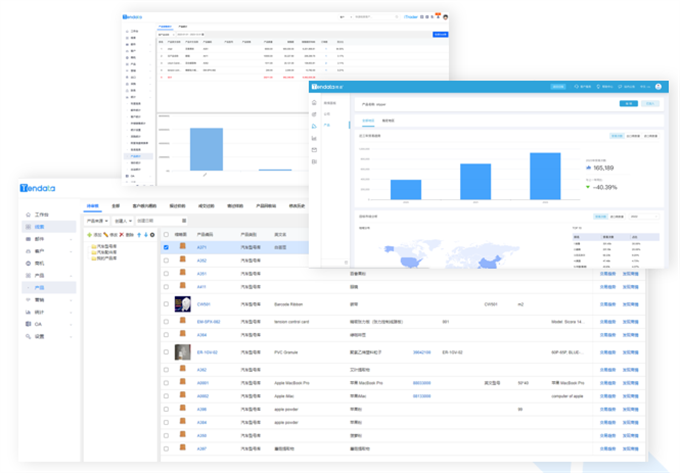The image size is (680, 473).
Task: Toggle the select-all checkbox in table header
Action: tap(166, 234)
